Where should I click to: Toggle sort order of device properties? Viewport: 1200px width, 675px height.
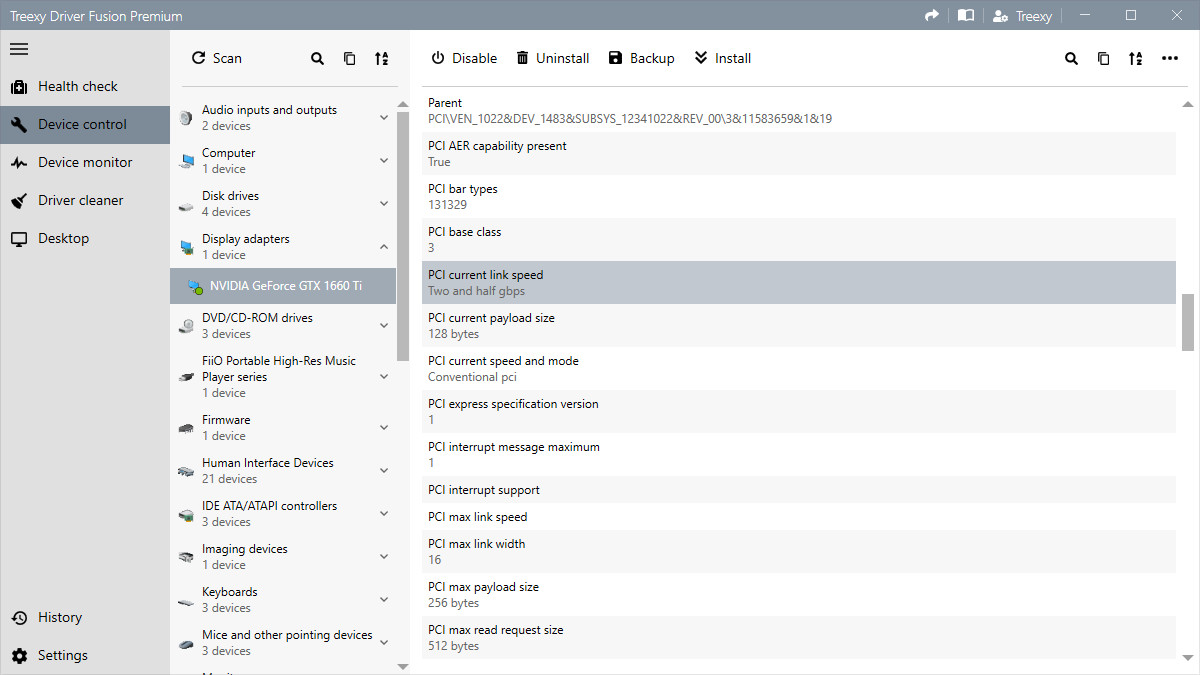1135,58
